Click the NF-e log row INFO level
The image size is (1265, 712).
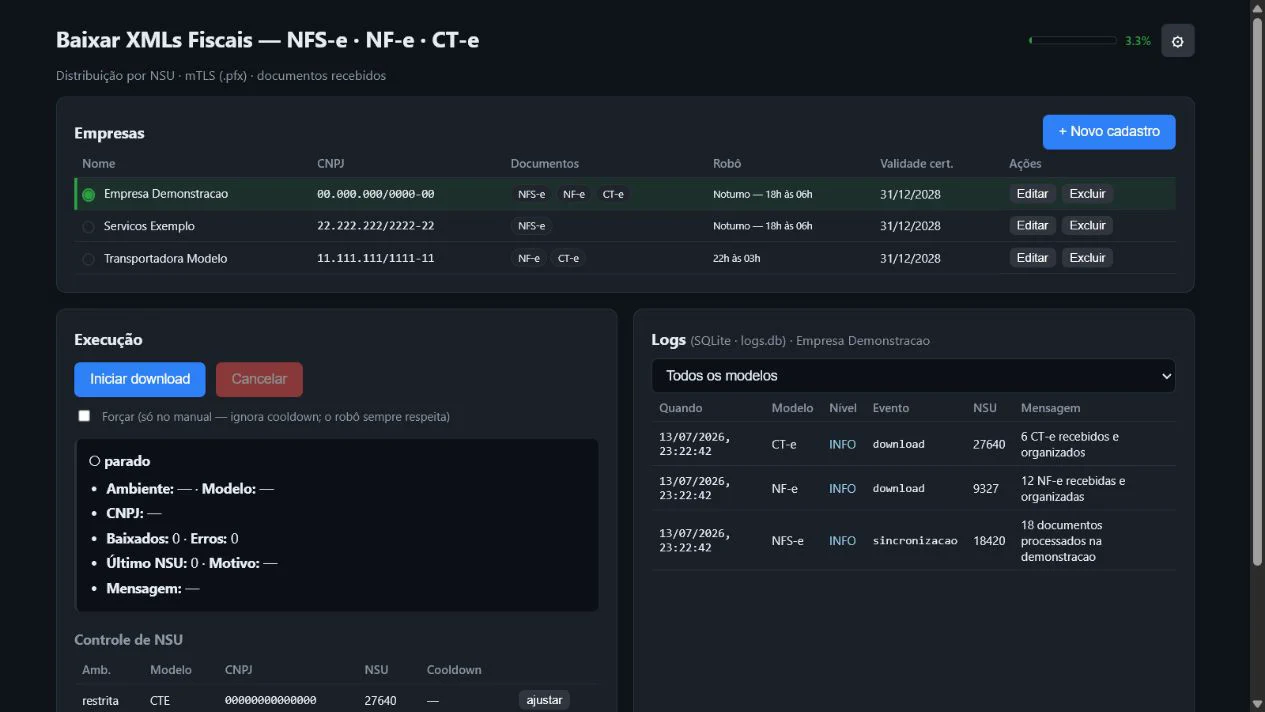click(843, 489)
